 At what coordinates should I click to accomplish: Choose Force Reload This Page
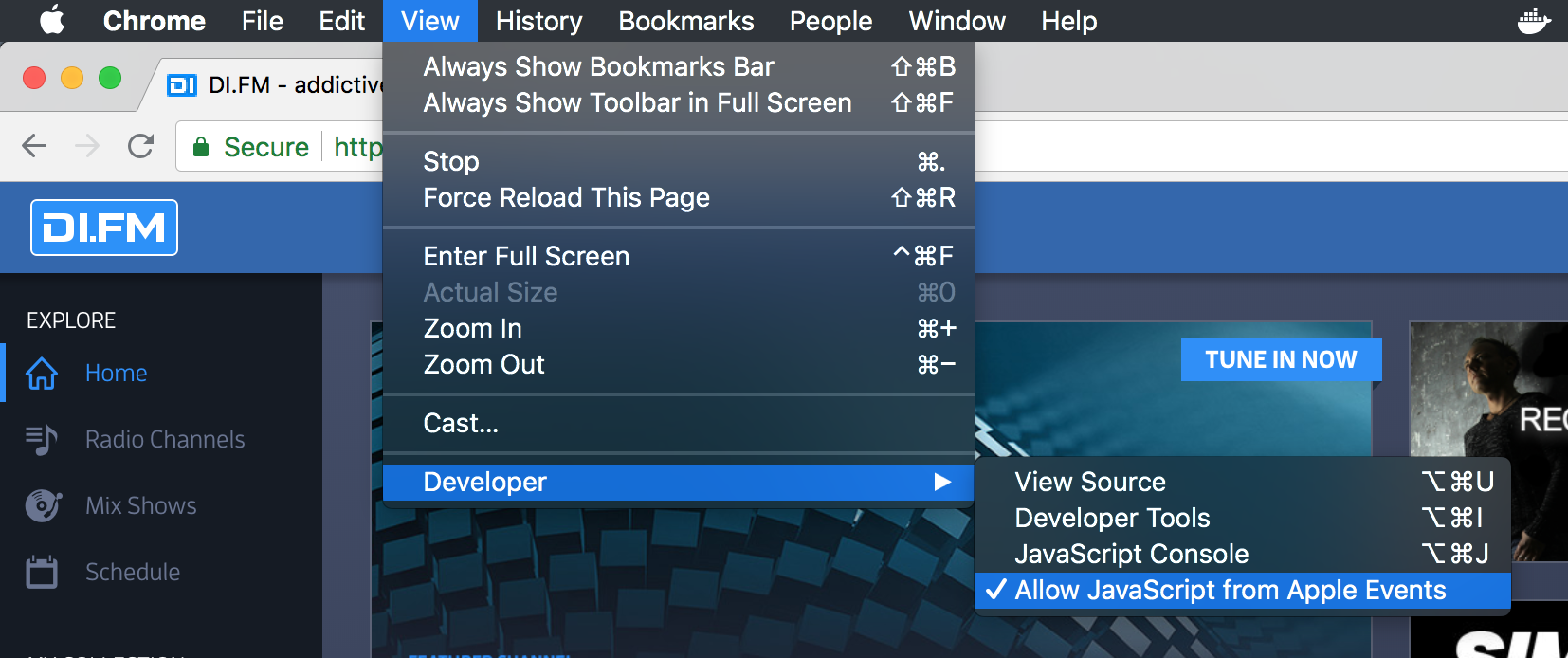679,197
